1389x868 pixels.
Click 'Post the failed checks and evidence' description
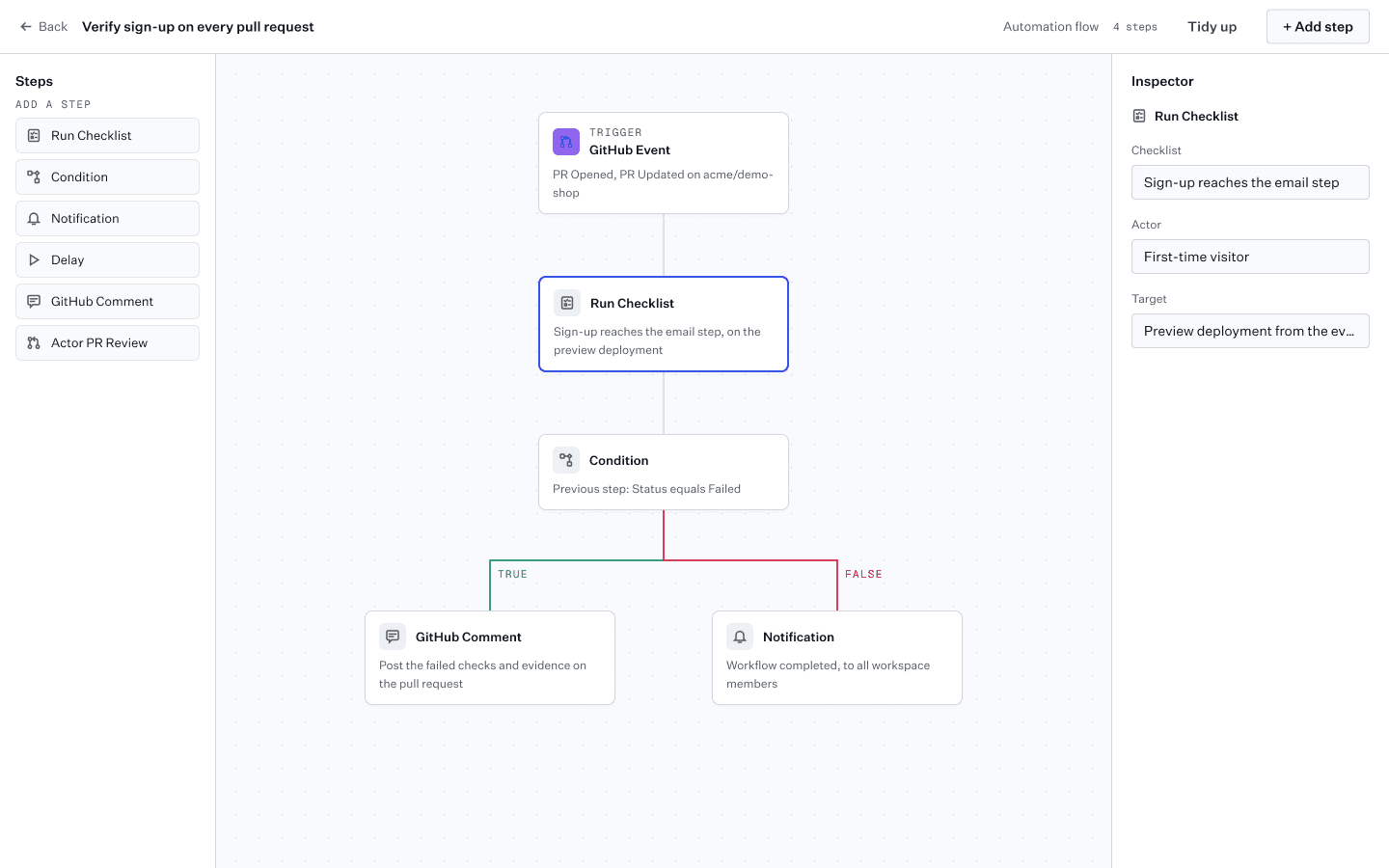coord(482,674)
